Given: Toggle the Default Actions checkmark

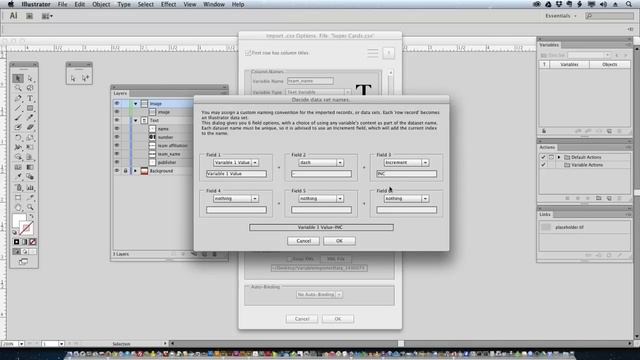Looking at the screenshot, I should click(543, 157).
